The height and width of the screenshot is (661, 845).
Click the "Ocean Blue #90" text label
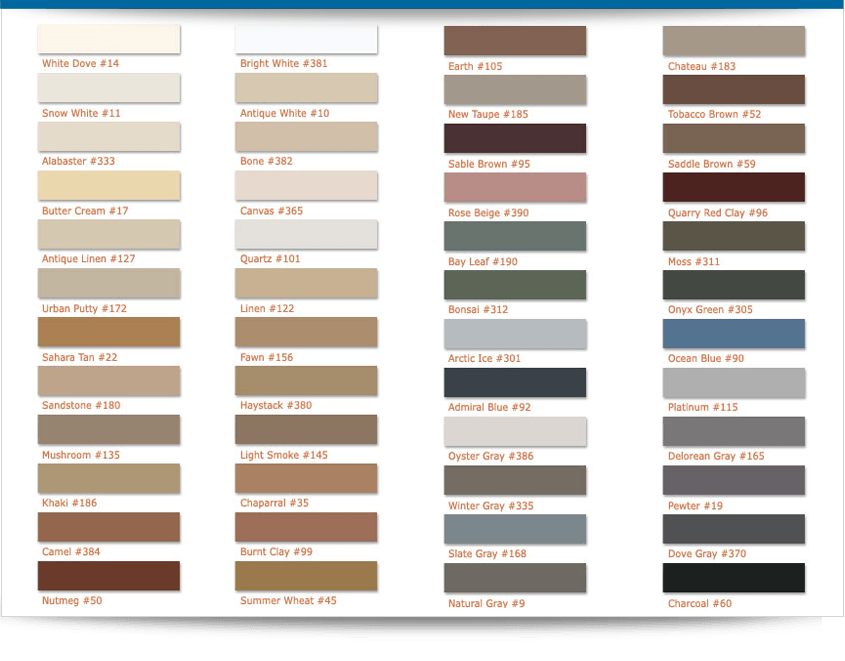(706, 358)
